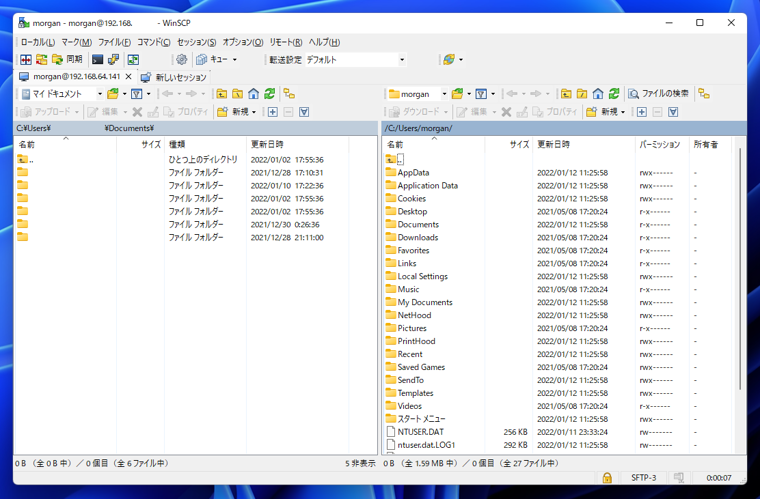Image resolution: width=760 pixels, height=499 pixels.
Task: Go to local root directory icon
Action: click(238, 94)
